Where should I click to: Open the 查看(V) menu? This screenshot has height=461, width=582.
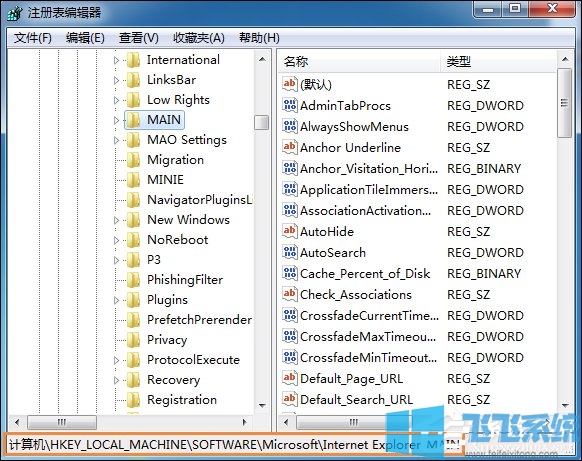(x=138, y=38)
